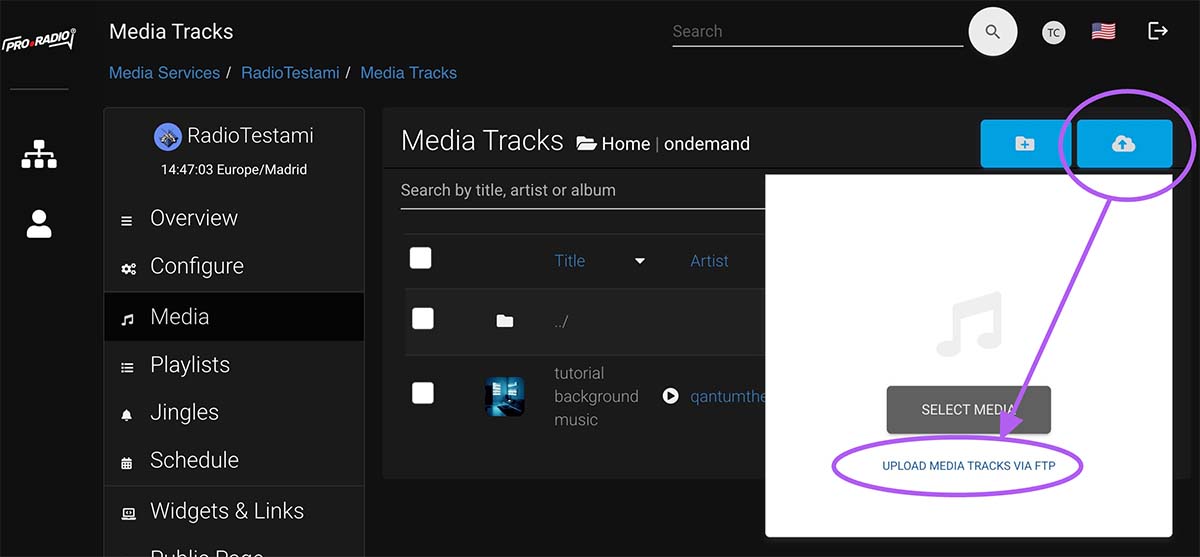Open the Schedule menu item
Viewport: 1200px width, 557px height.
[x=234, y=460]
